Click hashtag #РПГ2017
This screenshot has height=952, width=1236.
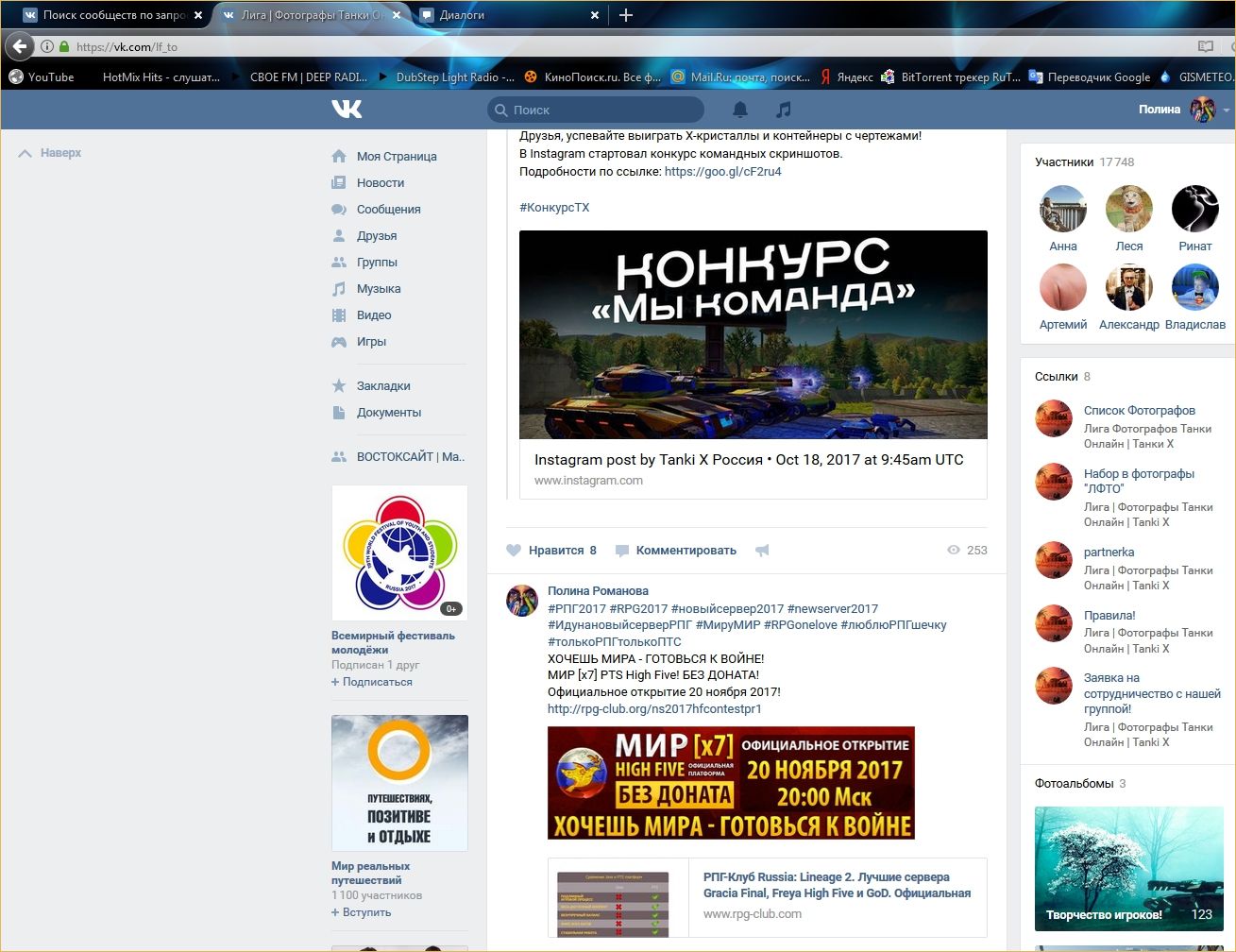576,609
